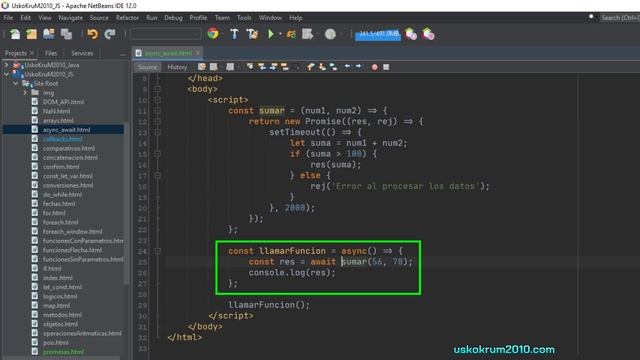The image size is (640, 360).
Task: Select promesas.html in project tree
Action: coord(63,352)
